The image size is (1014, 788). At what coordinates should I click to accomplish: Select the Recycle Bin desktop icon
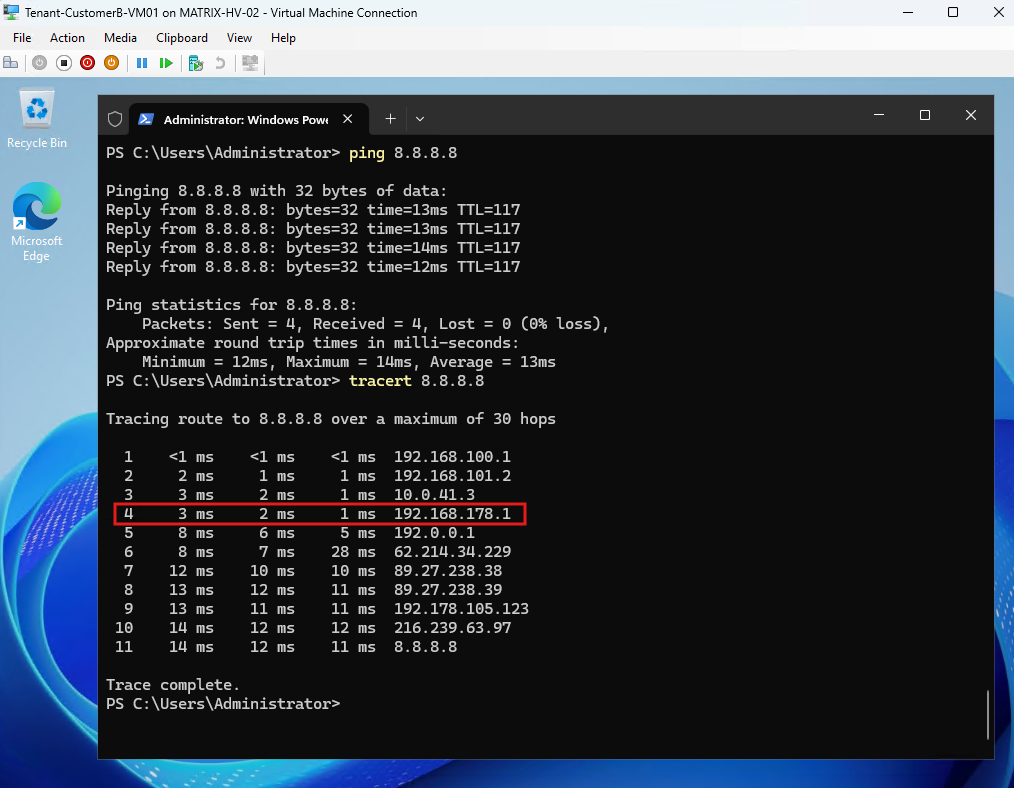37,120
